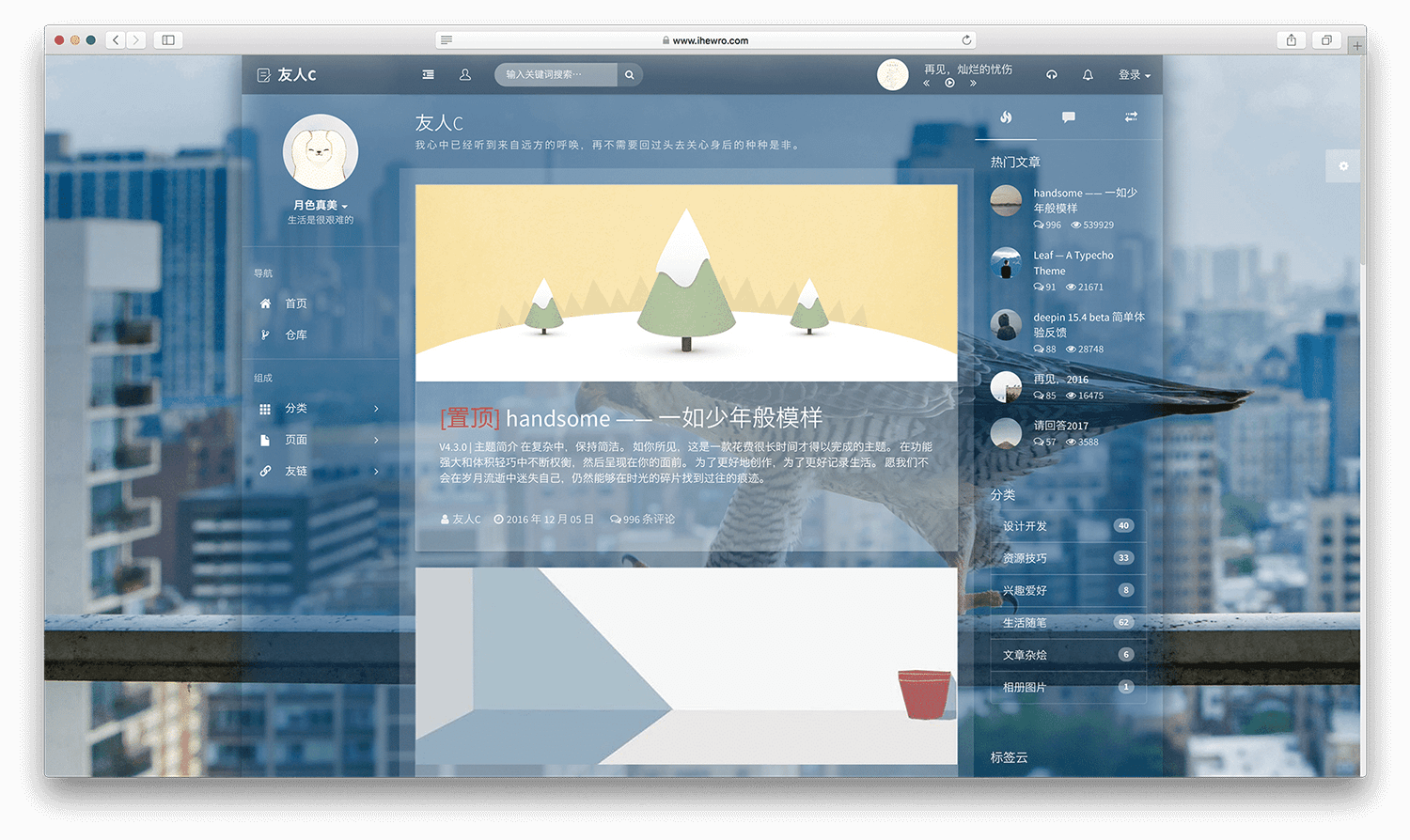Click the git branch icon next to 仓库
The width and height of the screenshot is (1410, 840).
point(265,334)
